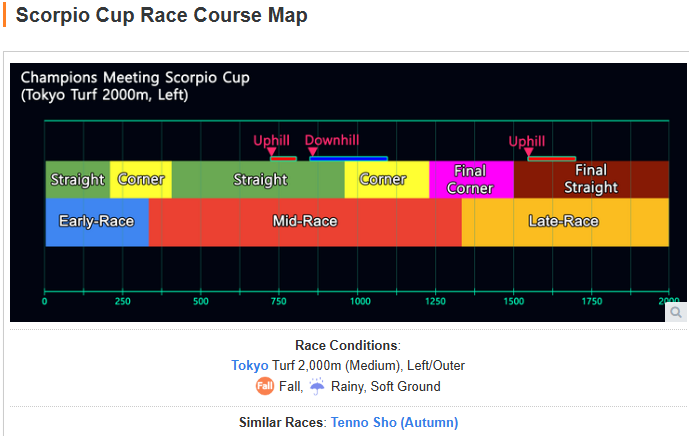Click the 'Similar Races' label
The height and width of the screenshot is (436, 689).
[x=283, y=422]
